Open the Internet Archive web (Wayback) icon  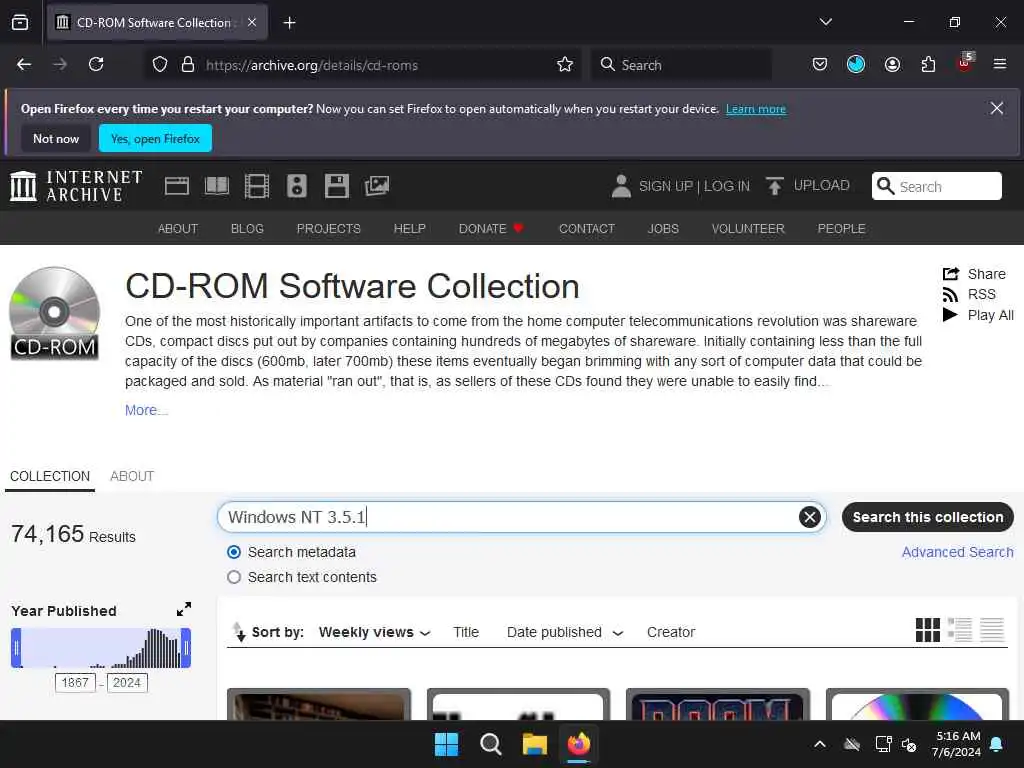(x=177, y=187)
